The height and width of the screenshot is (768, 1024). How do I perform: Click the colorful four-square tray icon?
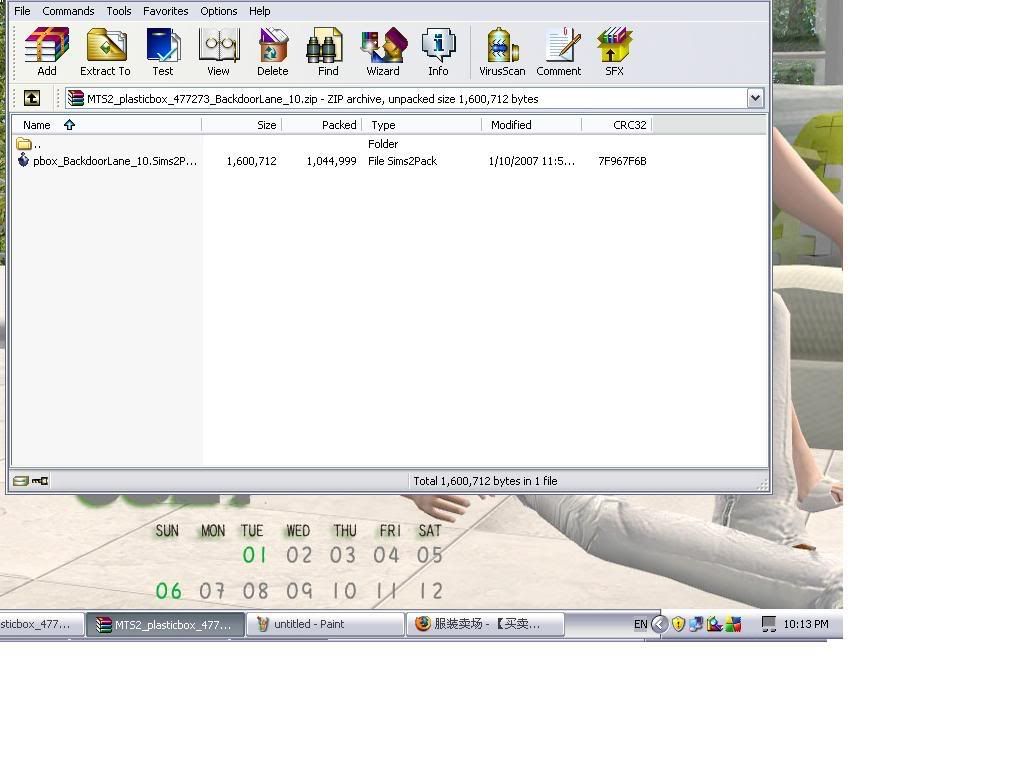733,624
